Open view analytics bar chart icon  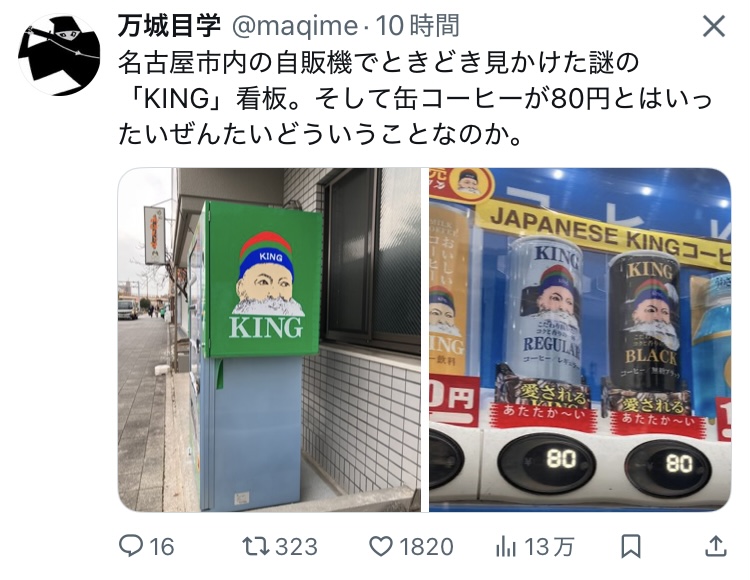[506, 546]
